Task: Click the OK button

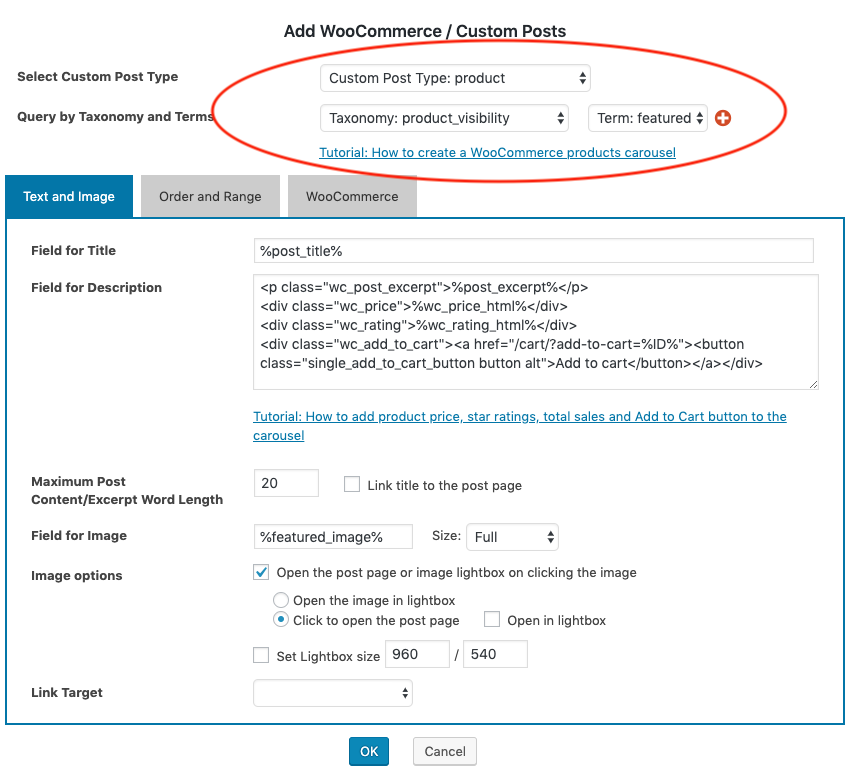Action: tap(369, 752)
